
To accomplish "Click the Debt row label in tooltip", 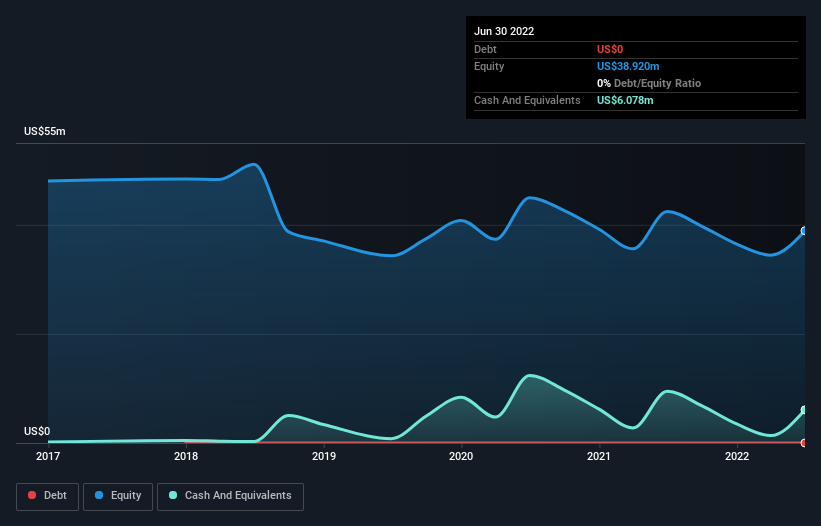I will pos(485,49).
